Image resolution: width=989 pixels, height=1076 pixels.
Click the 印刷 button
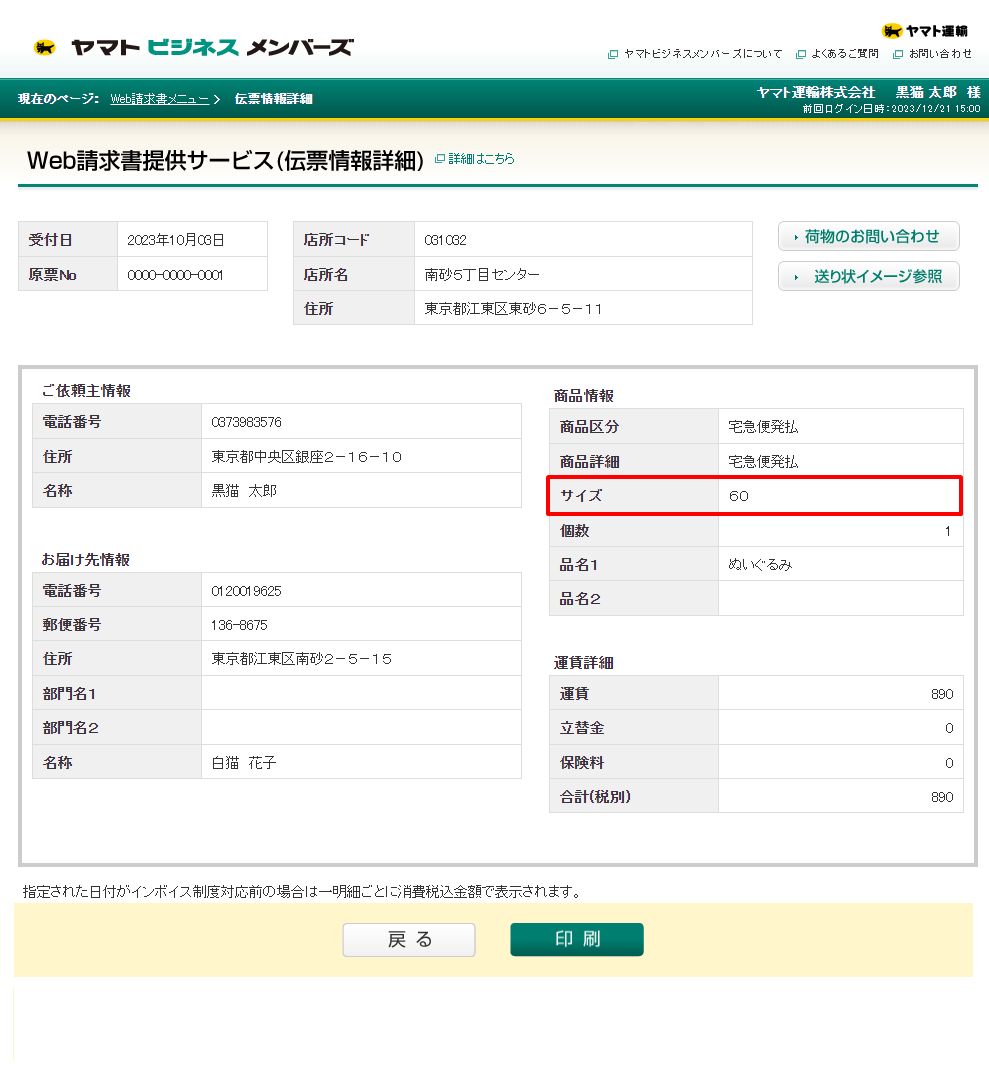pos(577,939)
